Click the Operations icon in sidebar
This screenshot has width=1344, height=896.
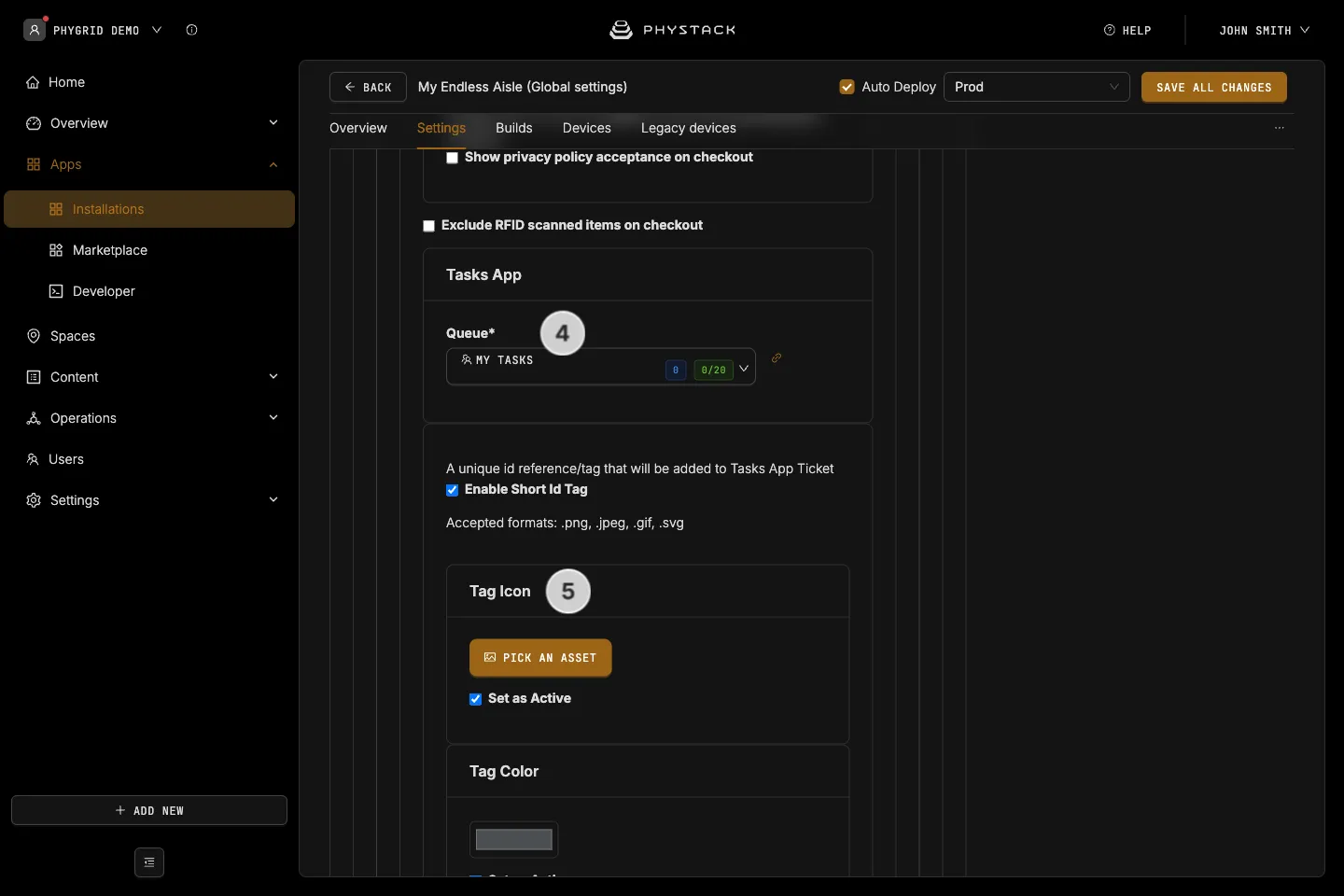34,418
